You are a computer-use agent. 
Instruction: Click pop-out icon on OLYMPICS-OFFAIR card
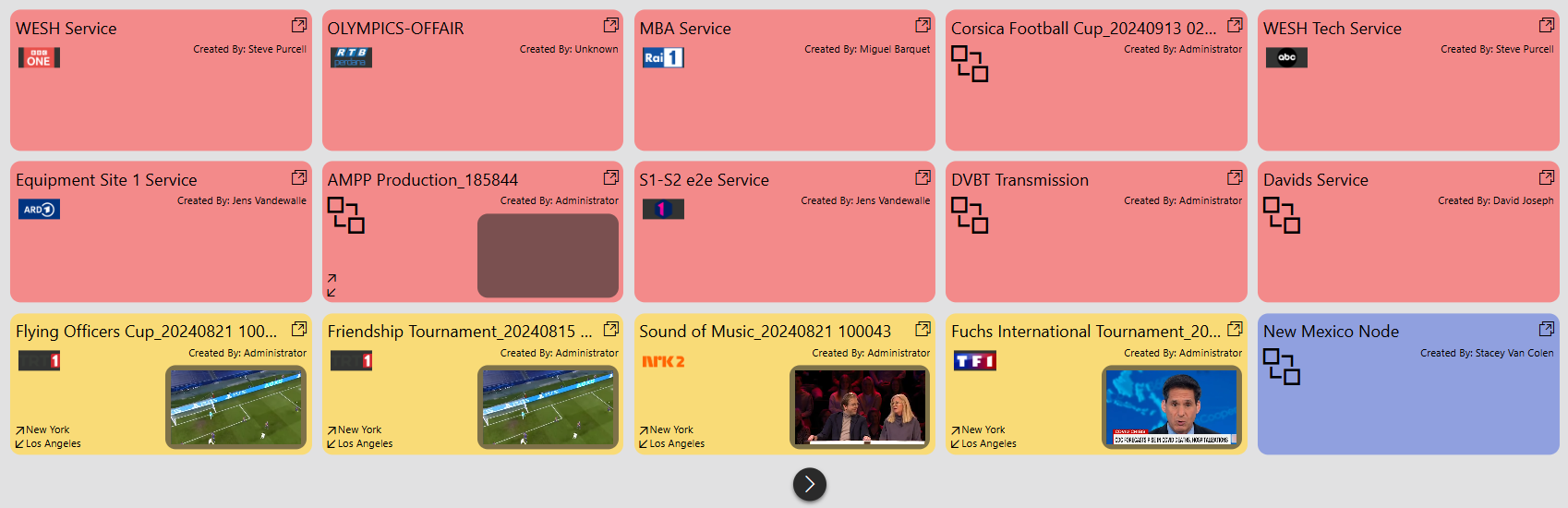click(x=611, y=25)
